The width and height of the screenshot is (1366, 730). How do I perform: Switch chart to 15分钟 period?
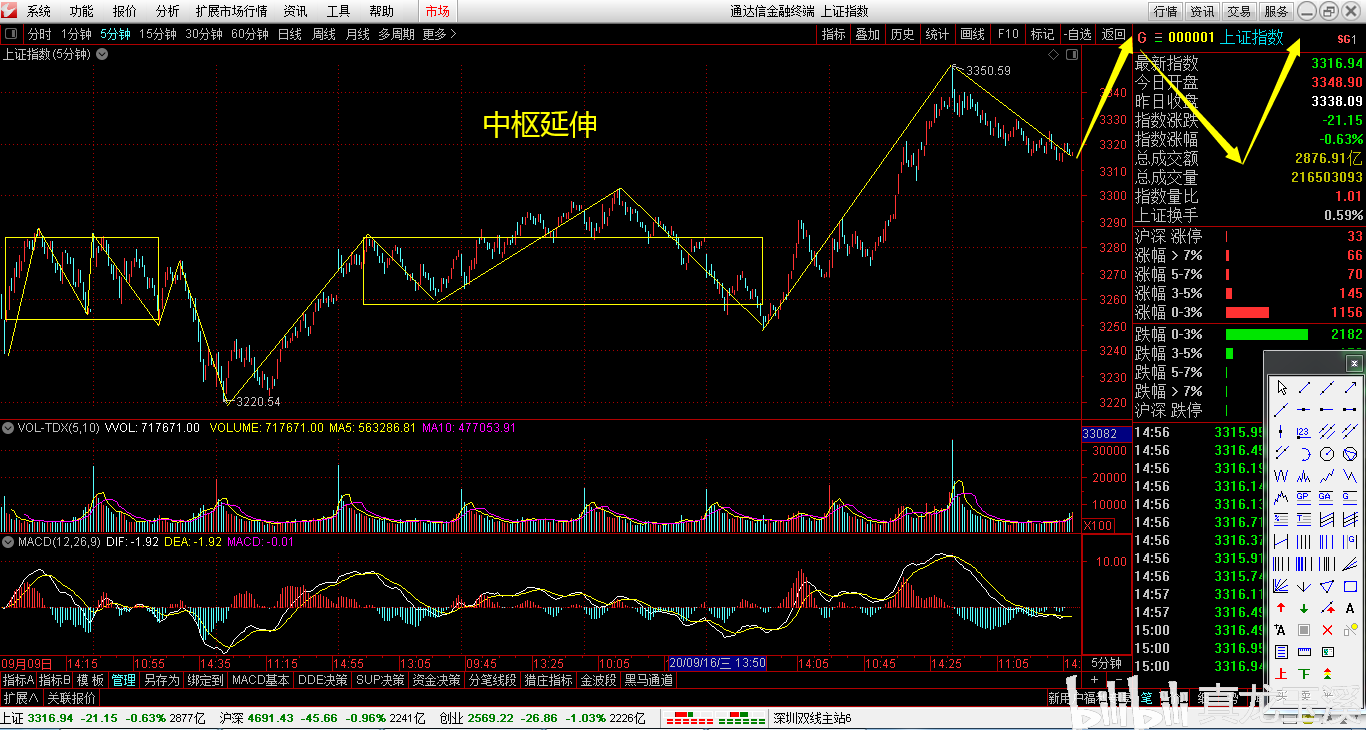point(157,34)
